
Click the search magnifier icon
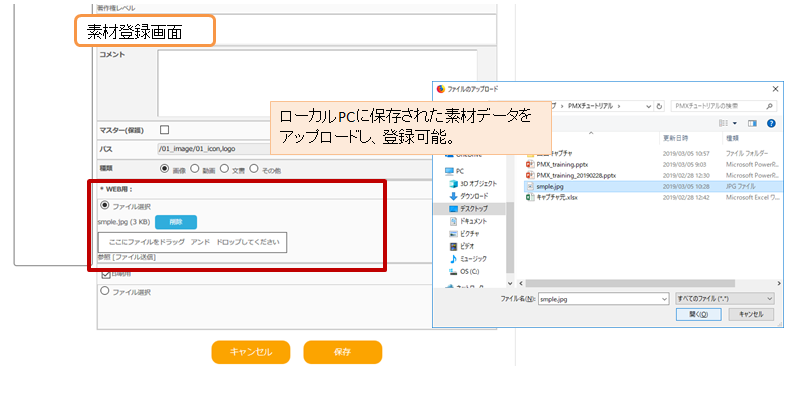769,106
